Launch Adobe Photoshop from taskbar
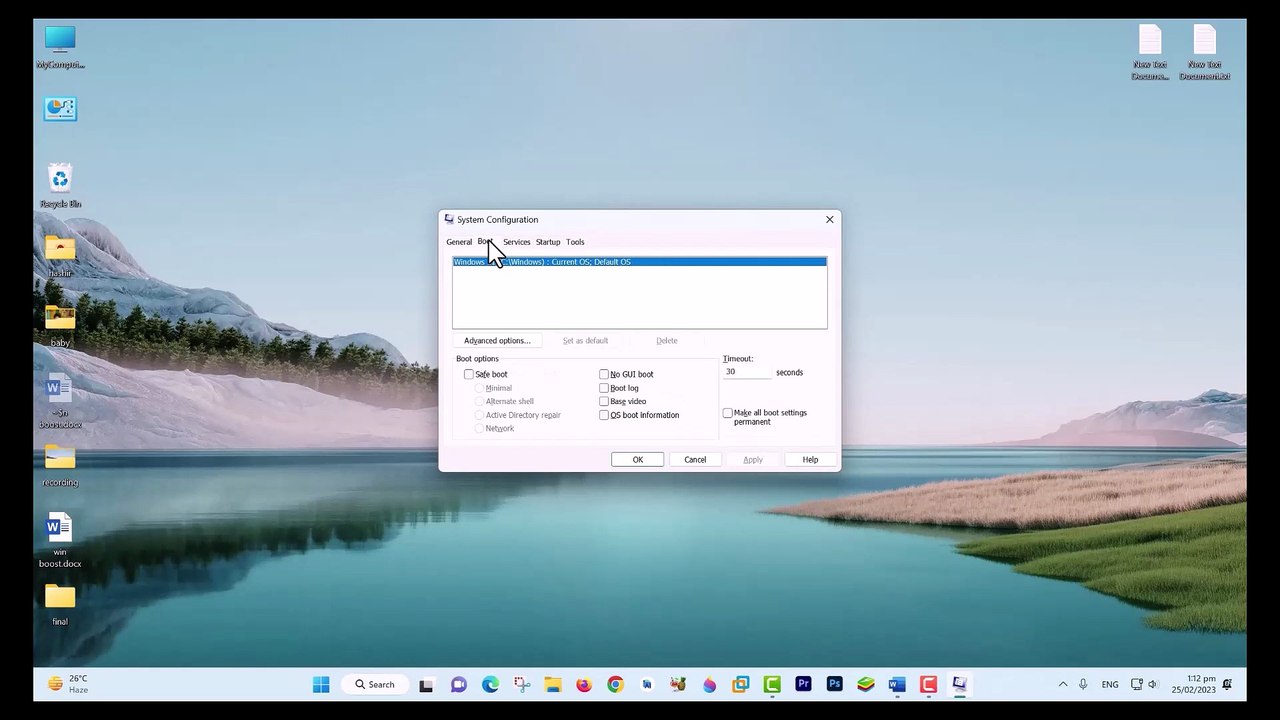This screenshot has width=1280, height=720. point(834,685)
